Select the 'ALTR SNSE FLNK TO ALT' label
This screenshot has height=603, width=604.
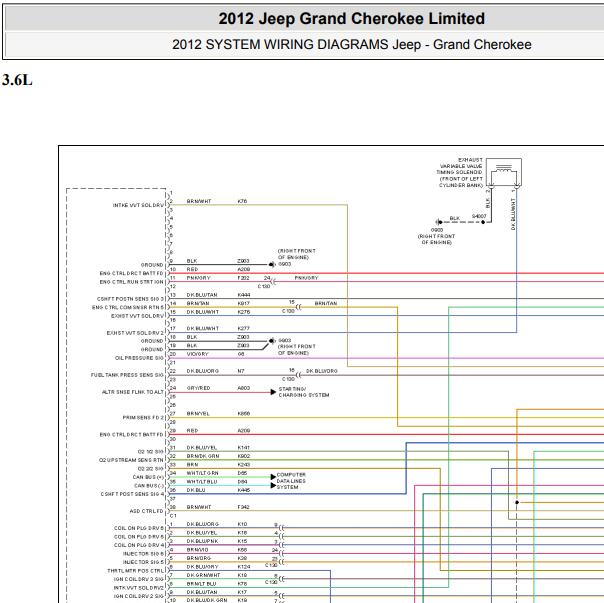(x=133, y=392)
